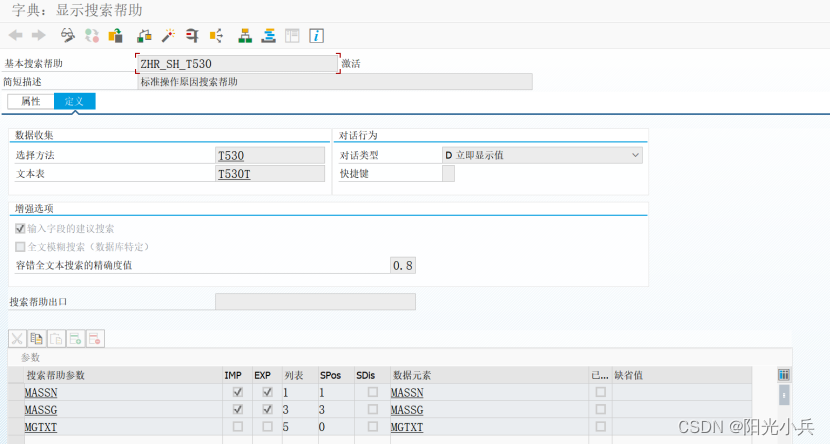Click the Insert row icon with green plus
The image size is (830, 445).
(x=76, y=339)
